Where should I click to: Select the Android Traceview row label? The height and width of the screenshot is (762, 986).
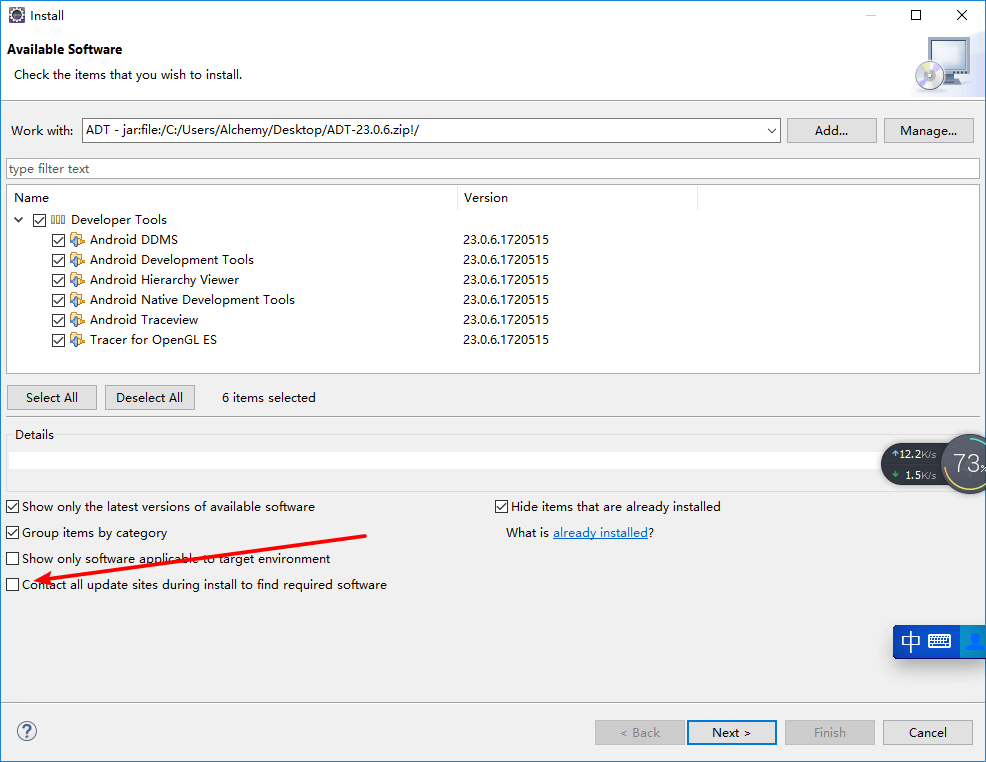[x=144, y=320]
